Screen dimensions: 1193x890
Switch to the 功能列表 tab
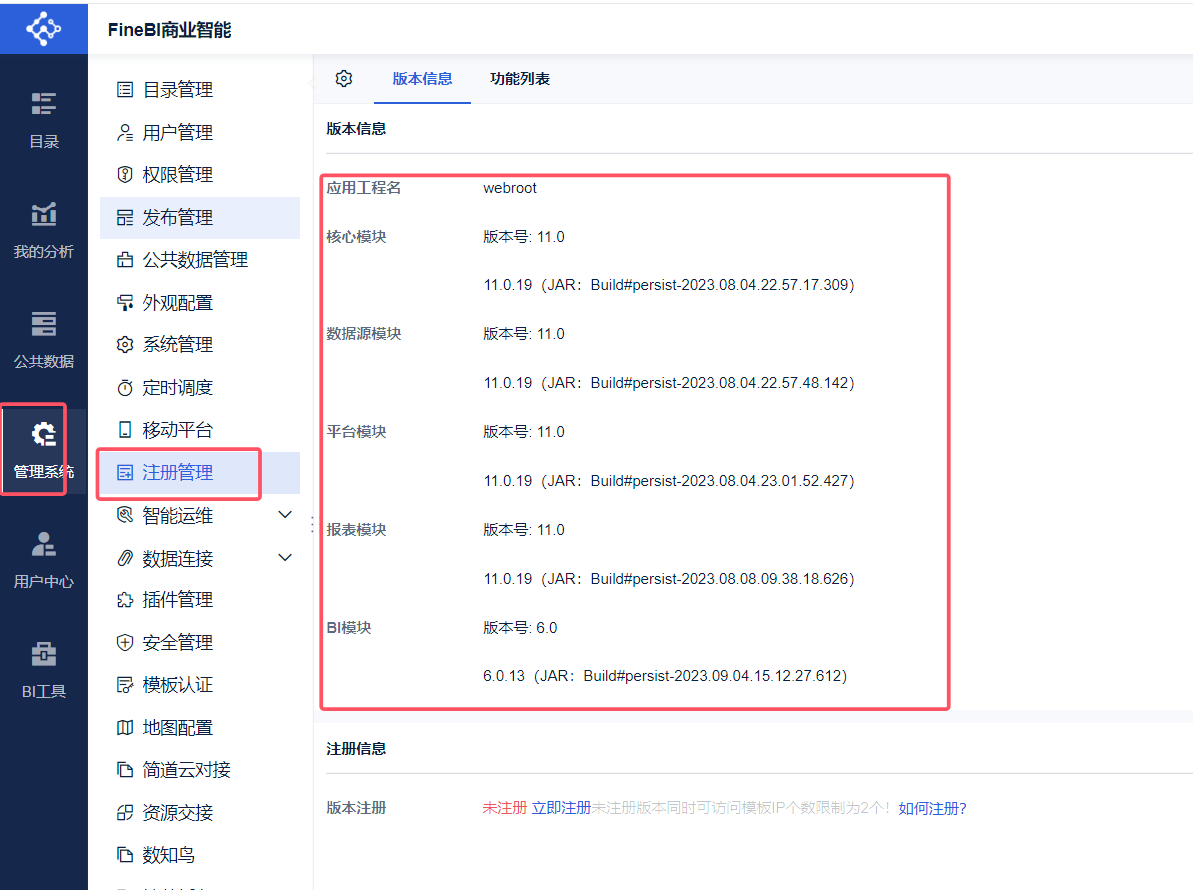pos(520,78)
